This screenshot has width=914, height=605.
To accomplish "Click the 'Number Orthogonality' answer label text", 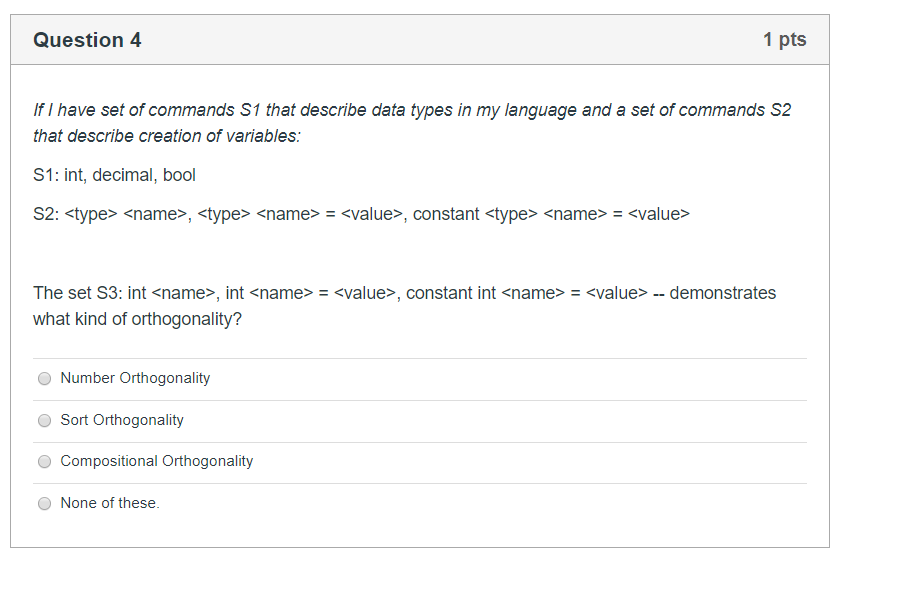I will click(x=135, y=378).
